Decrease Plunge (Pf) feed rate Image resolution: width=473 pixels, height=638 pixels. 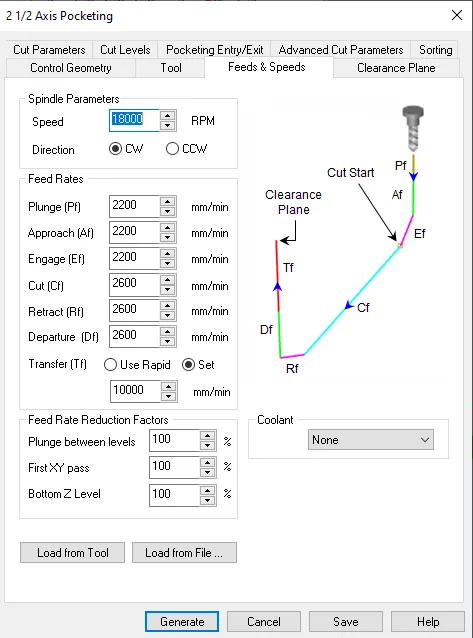(x=168, y=212)
